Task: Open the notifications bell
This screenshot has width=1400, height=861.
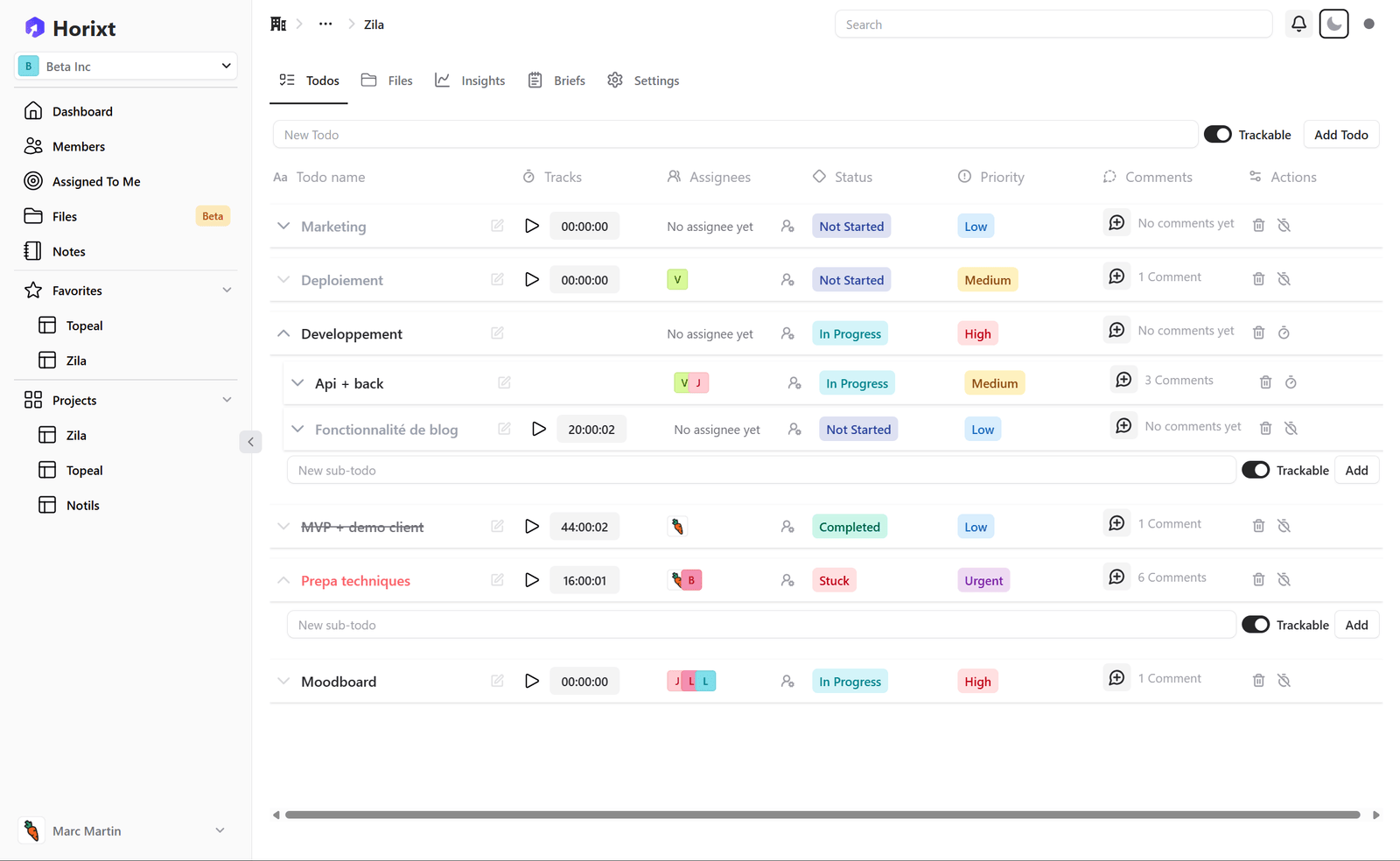Action: point(1298,24)
